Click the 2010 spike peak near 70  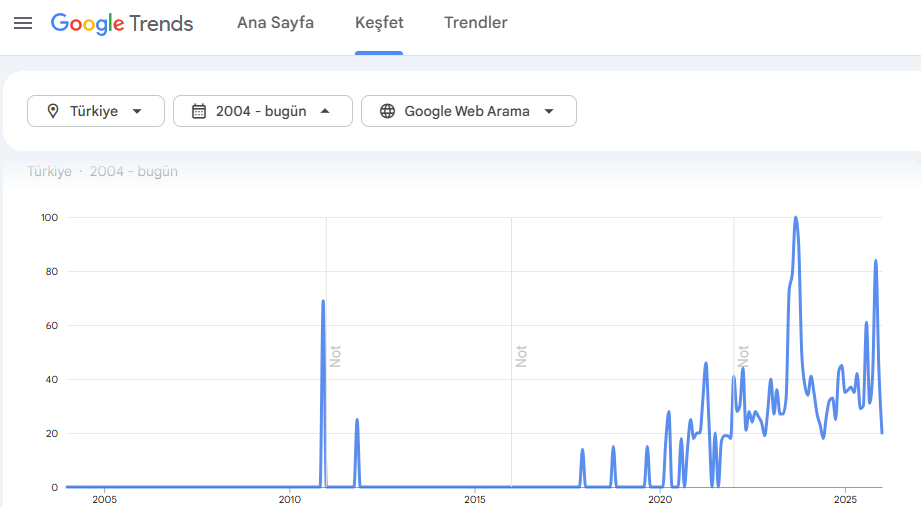click(323, 301)
